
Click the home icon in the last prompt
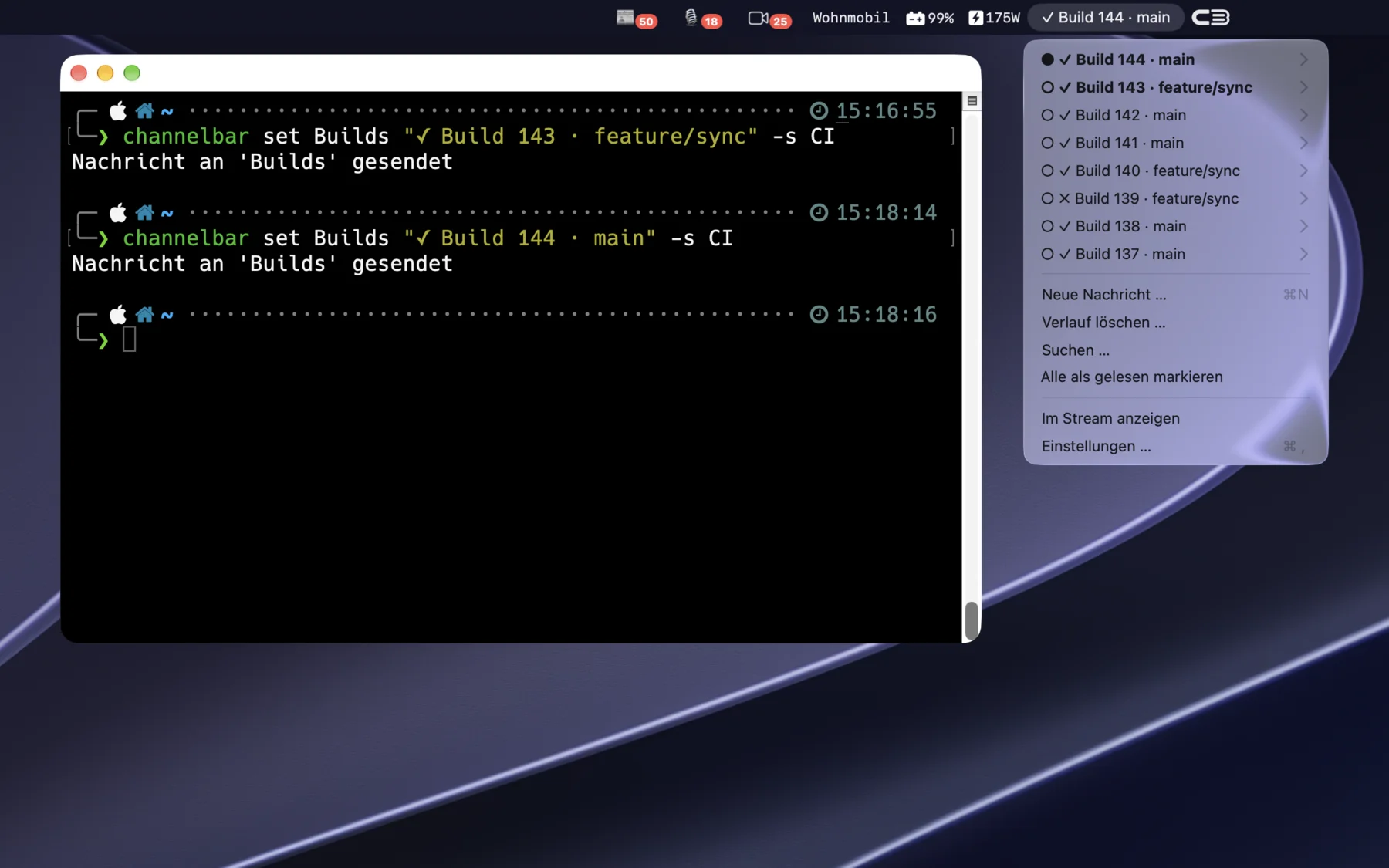click(144, 314)
